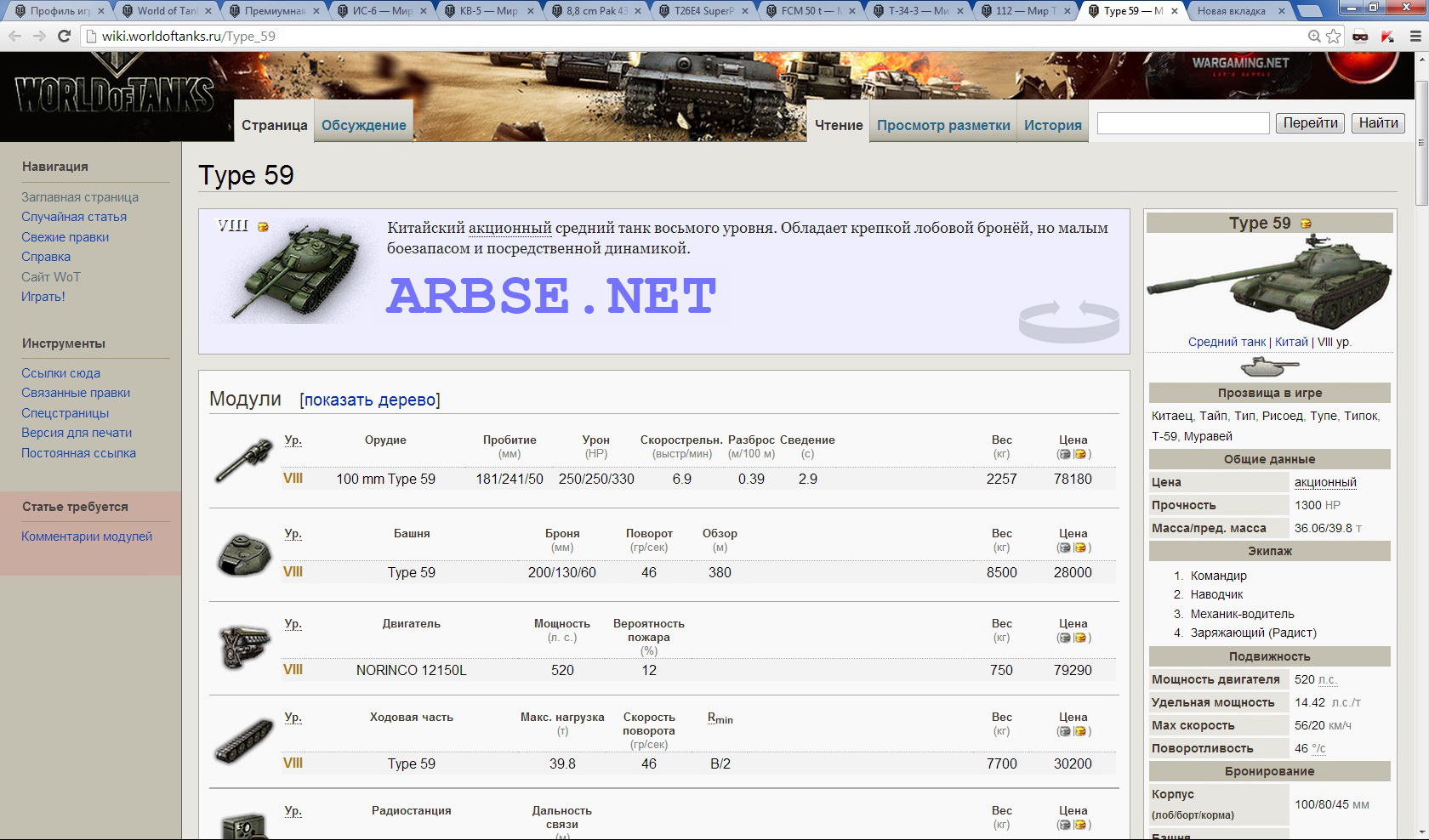1429x840 pixels.
Task: Click the browser forward arrow
Action: (39, 36)
